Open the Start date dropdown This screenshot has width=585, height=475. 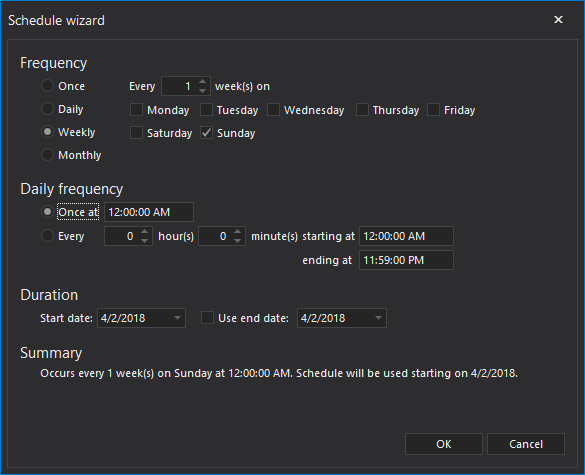coord(178,318)
